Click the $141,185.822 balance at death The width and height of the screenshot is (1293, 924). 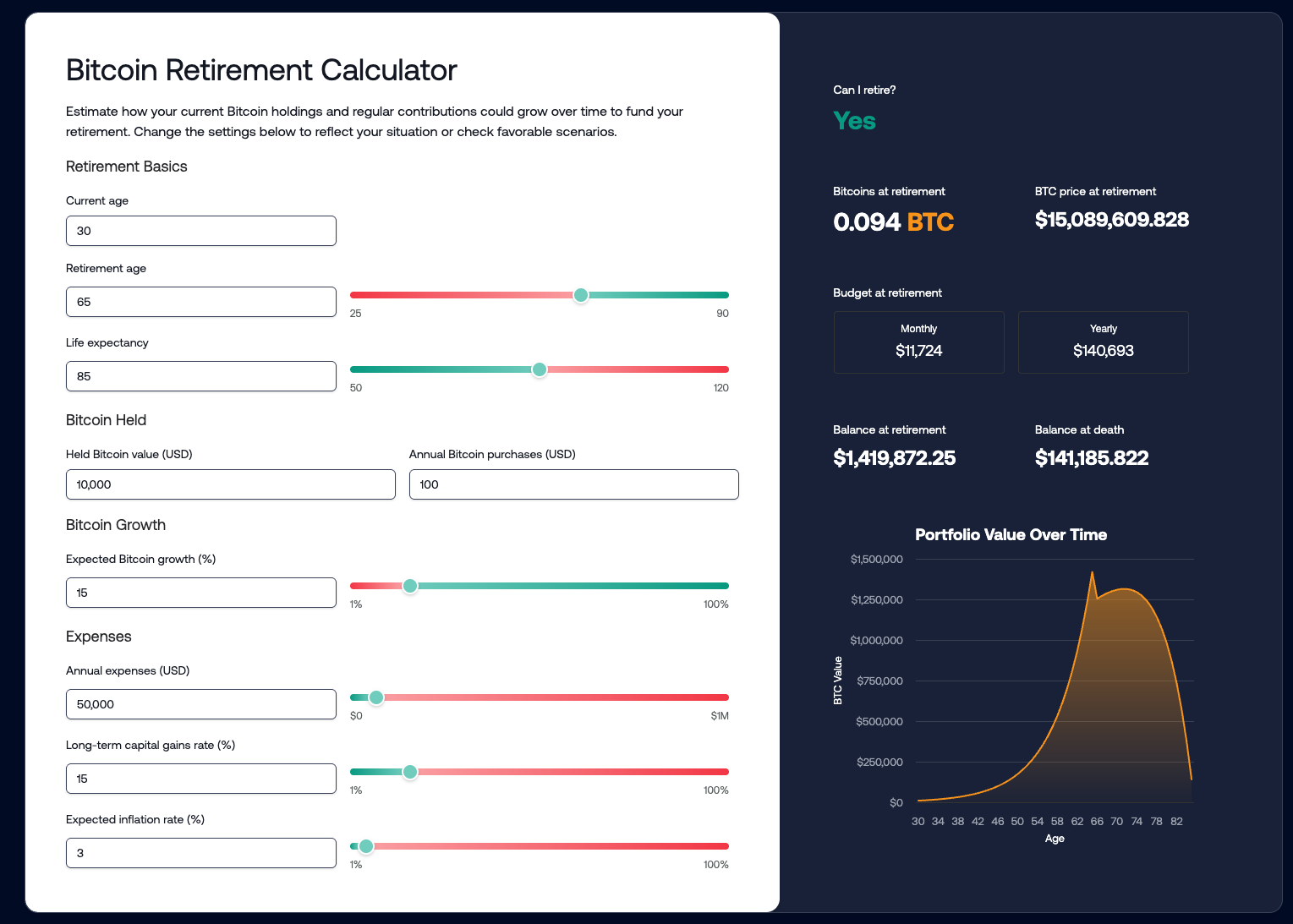[x=1092, y=458]
